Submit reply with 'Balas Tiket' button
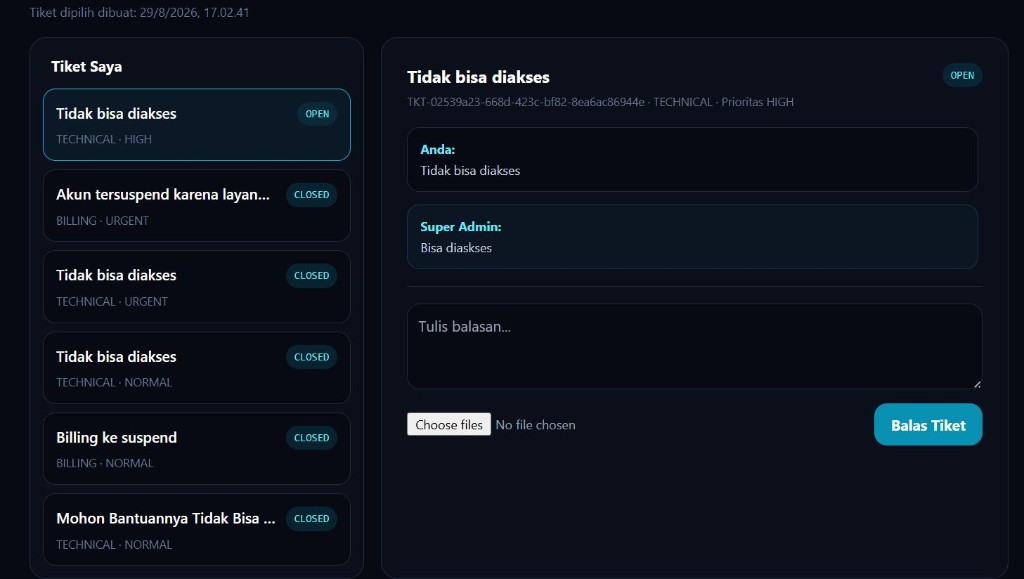This screenshot has width=1024, height=579. tap(928, 424)
